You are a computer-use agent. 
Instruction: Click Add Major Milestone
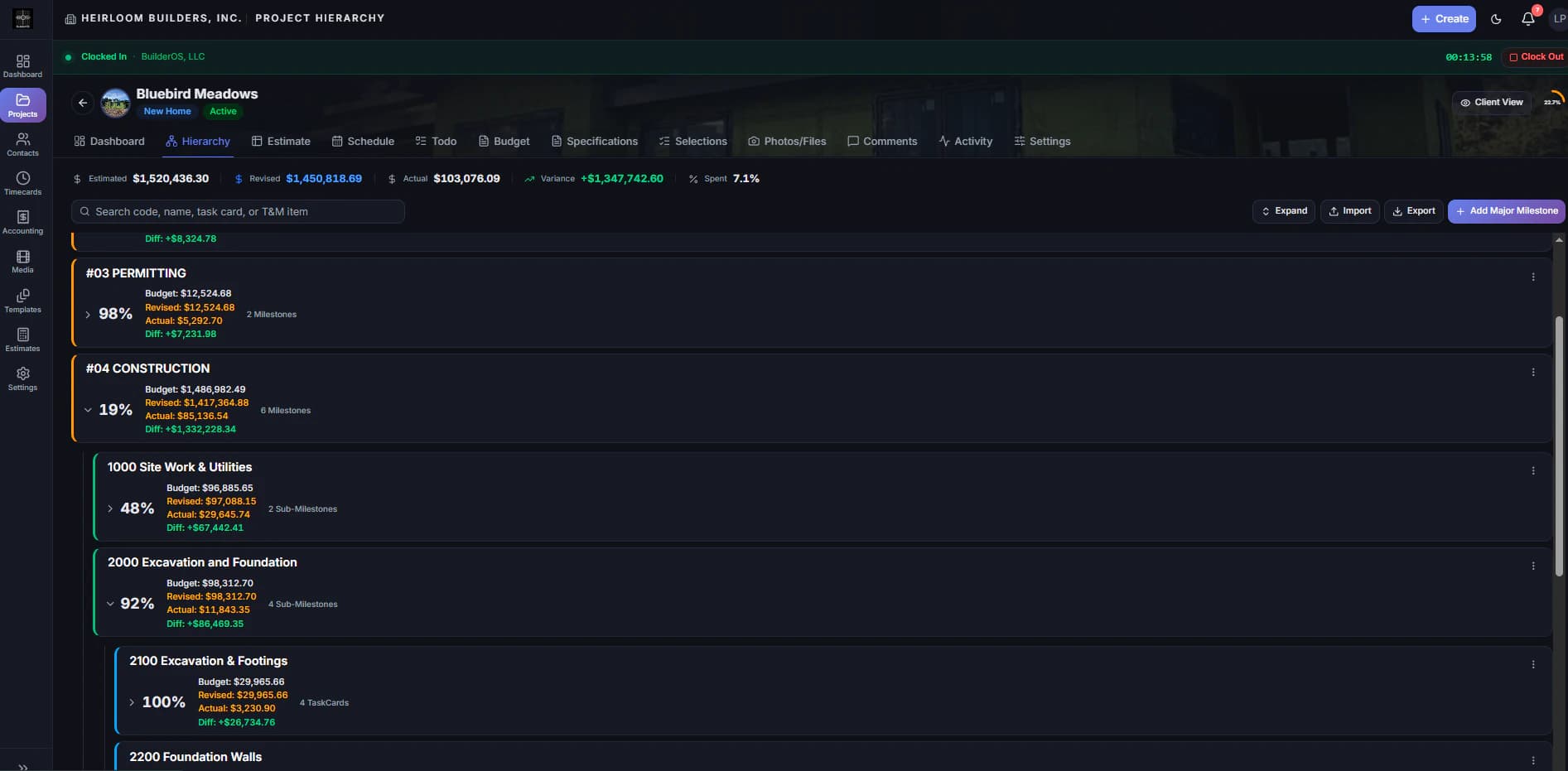click(1506, 211)
